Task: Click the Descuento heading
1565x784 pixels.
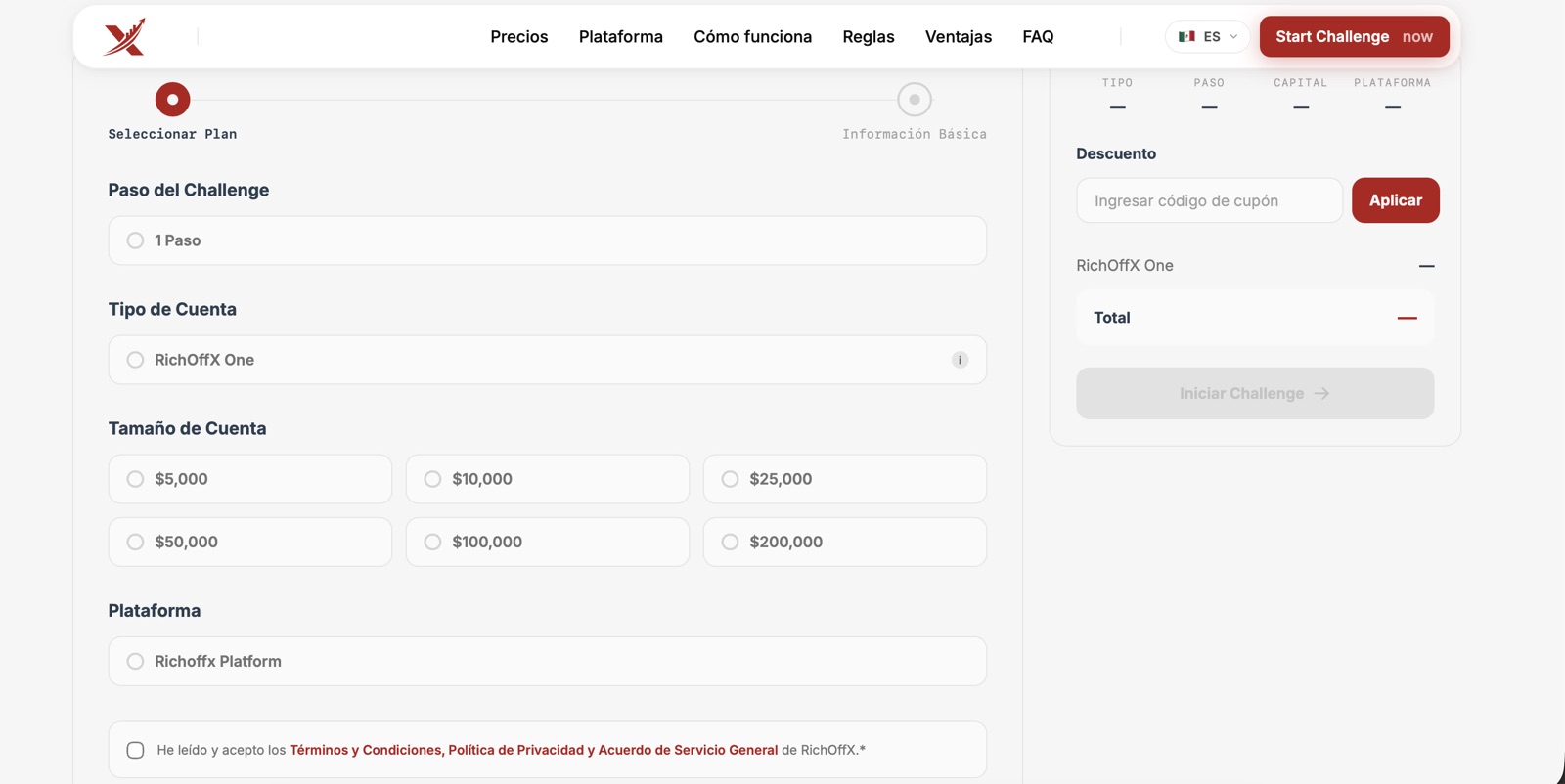Action: (1116, 153)
